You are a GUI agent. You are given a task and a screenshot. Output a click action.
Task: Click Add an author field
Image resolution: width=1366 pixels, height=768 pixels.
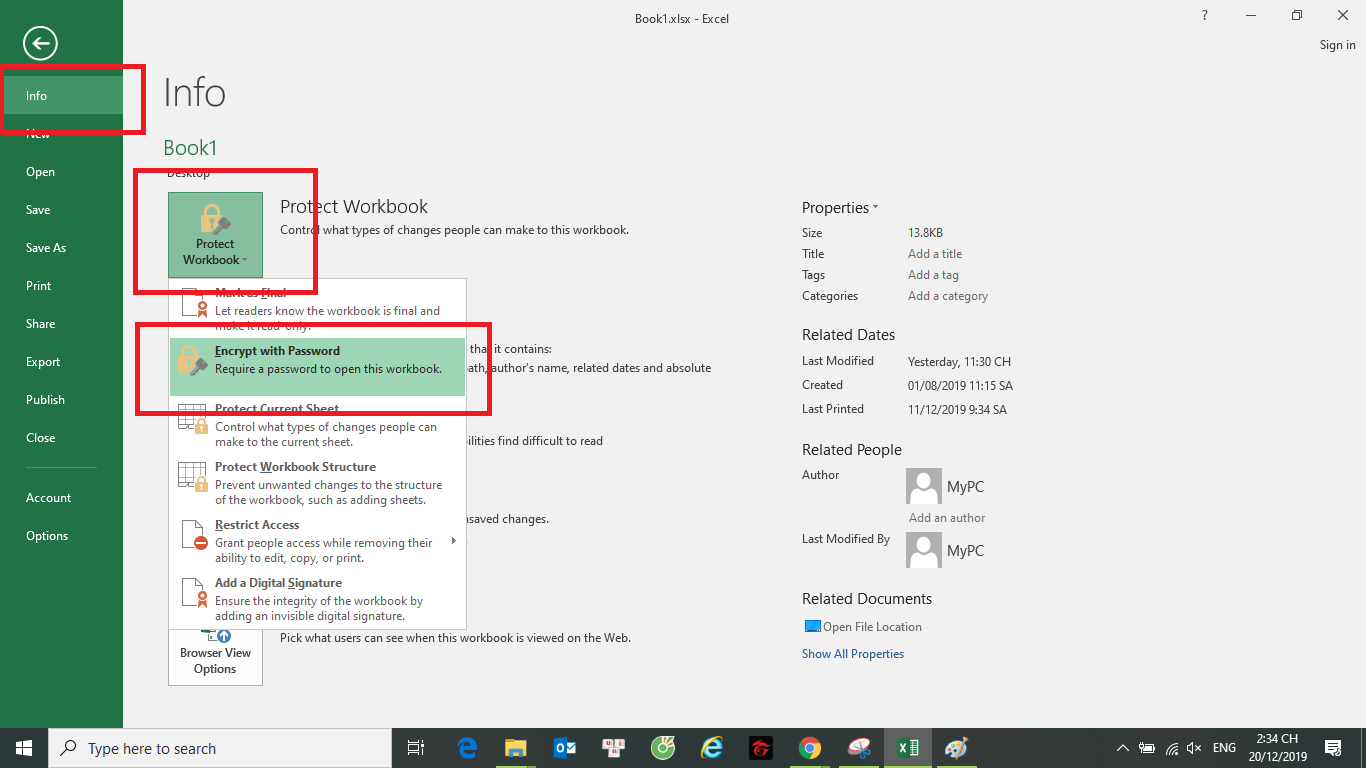[x=947, y=518]
